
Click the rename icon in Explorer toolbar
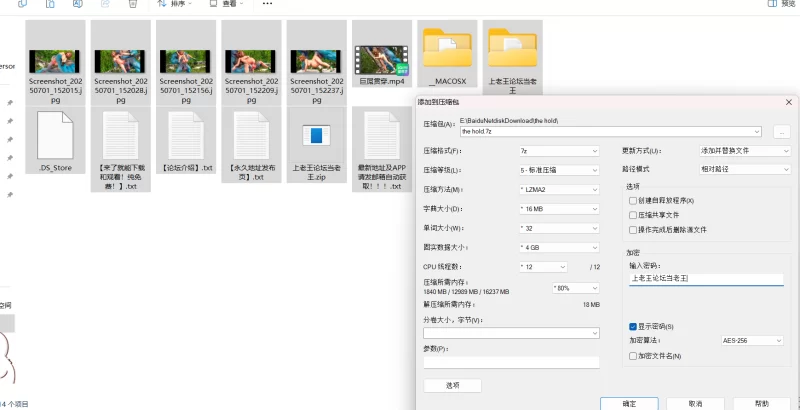78,4
